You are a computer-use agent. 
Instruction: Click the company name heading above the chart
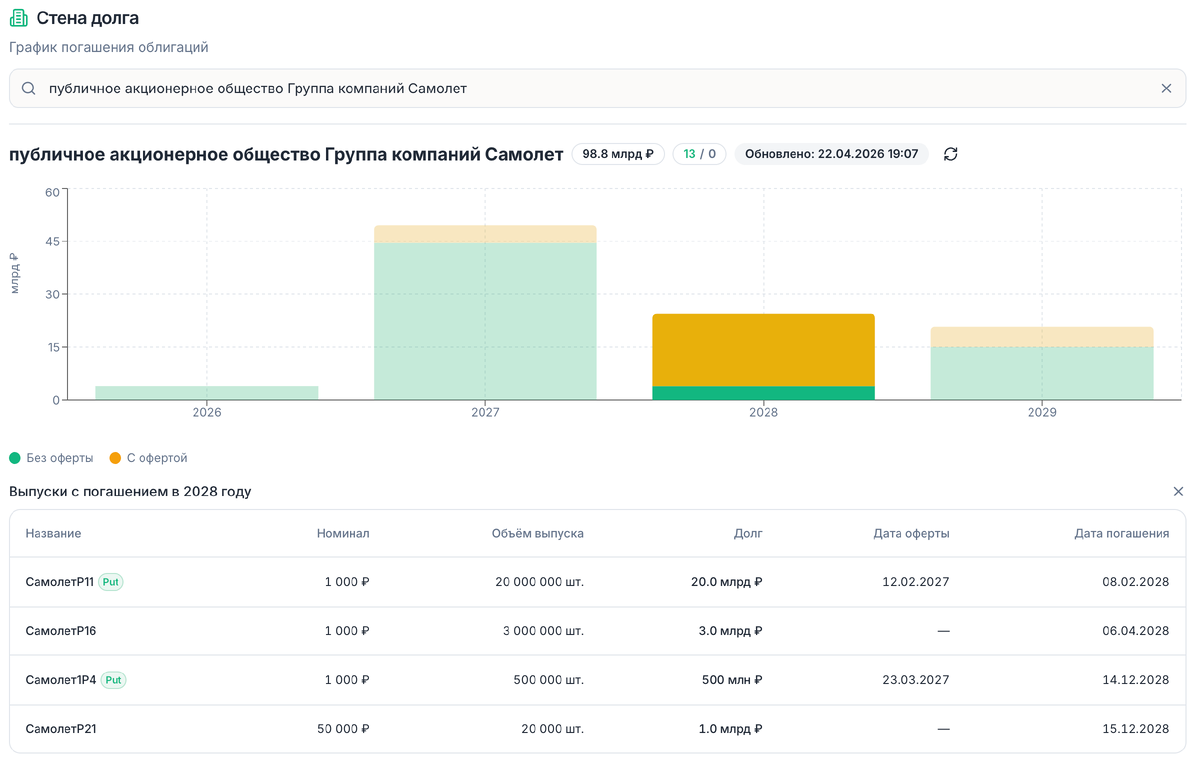pyautogui.click(x=286, y=154)
